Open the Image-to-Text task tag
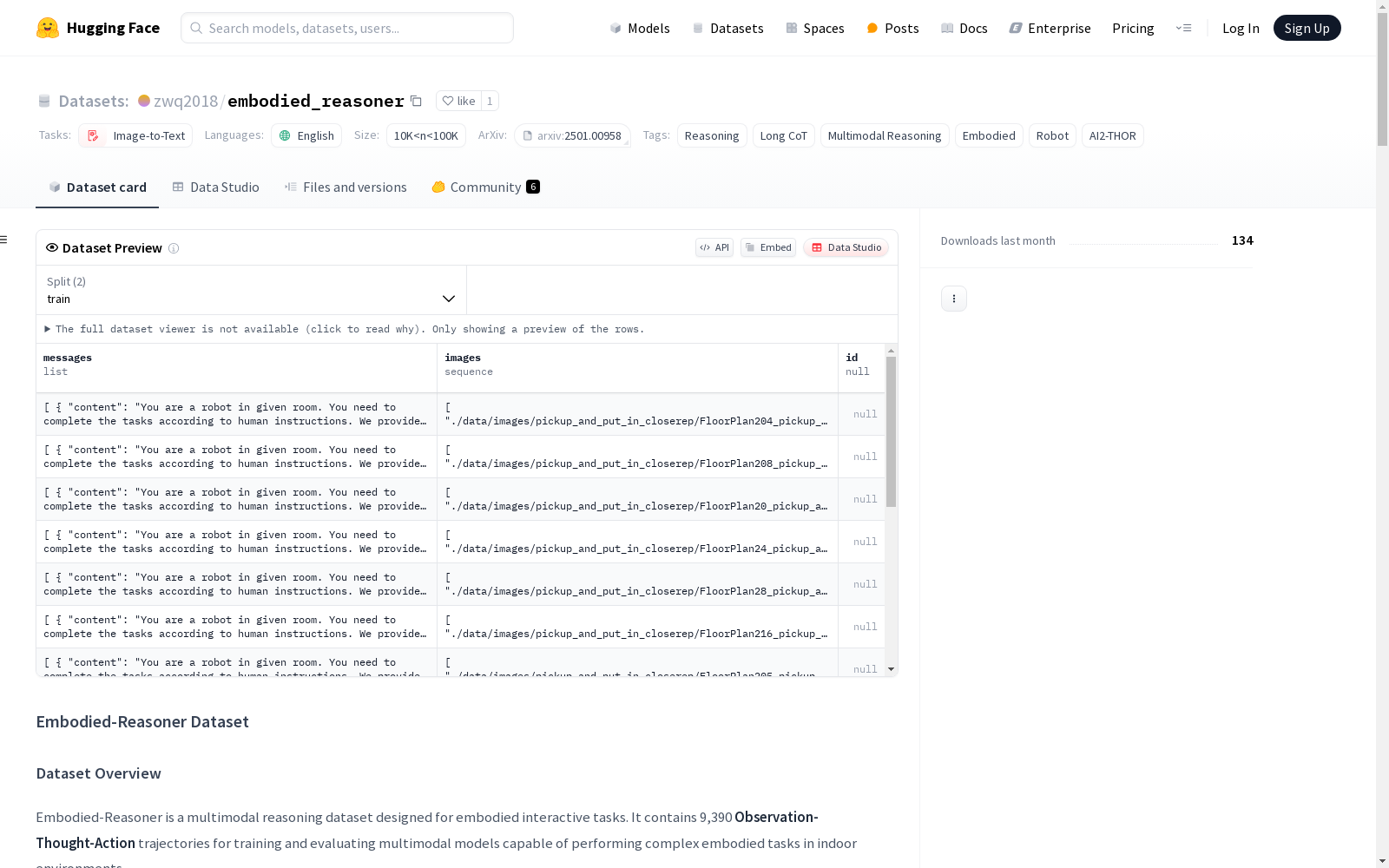Screen dimensions: 1389x868 [x=135, y=135]
